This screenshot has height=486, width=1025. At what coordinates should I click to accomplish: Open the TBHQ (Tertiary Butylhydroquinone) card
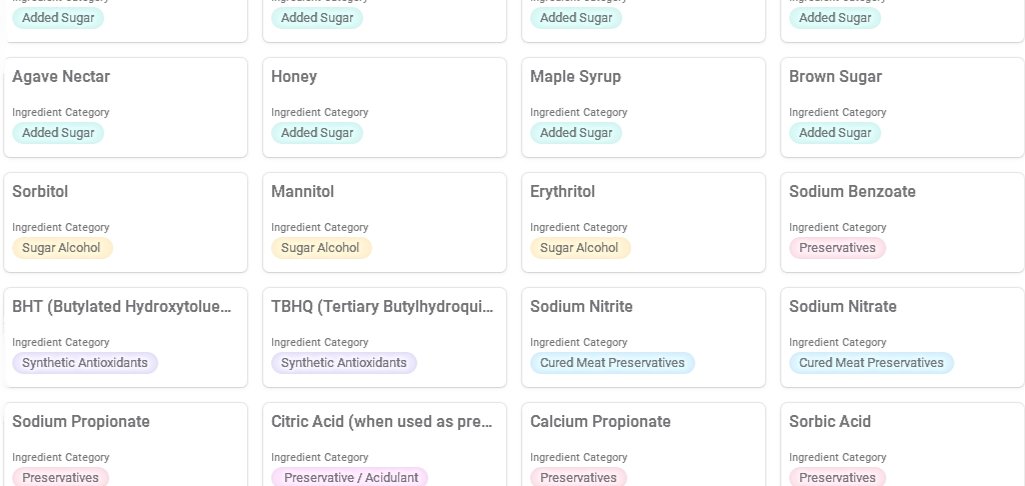tap(384, 338)
